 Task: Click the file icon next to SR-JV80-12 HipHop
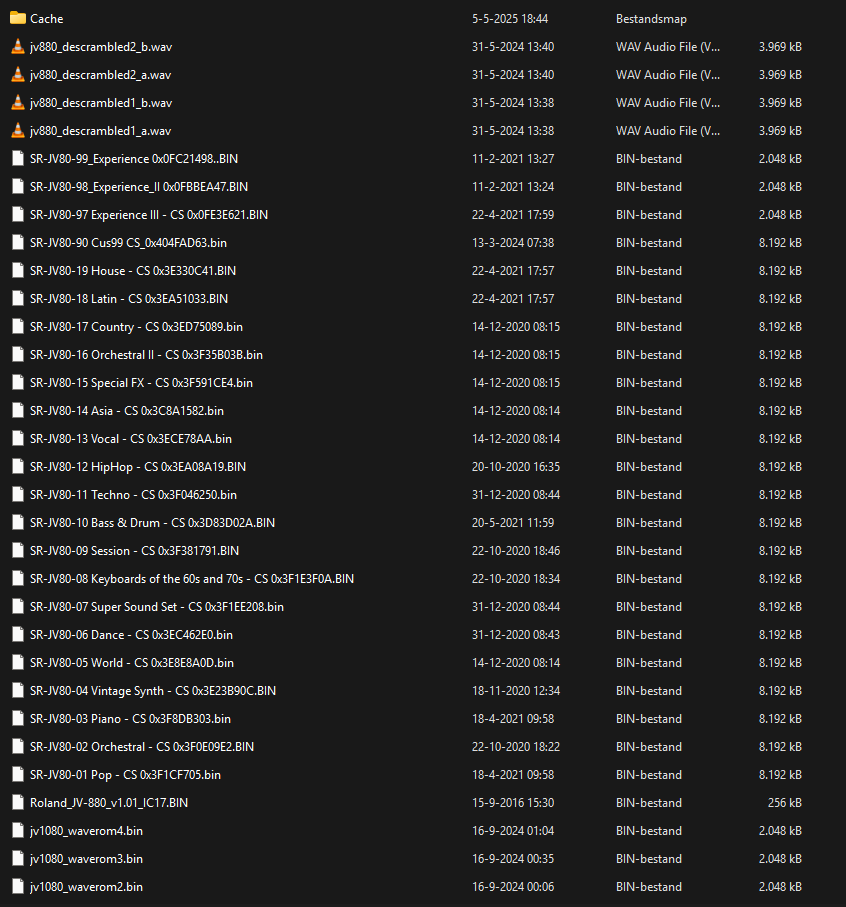[x=18, y=467]
